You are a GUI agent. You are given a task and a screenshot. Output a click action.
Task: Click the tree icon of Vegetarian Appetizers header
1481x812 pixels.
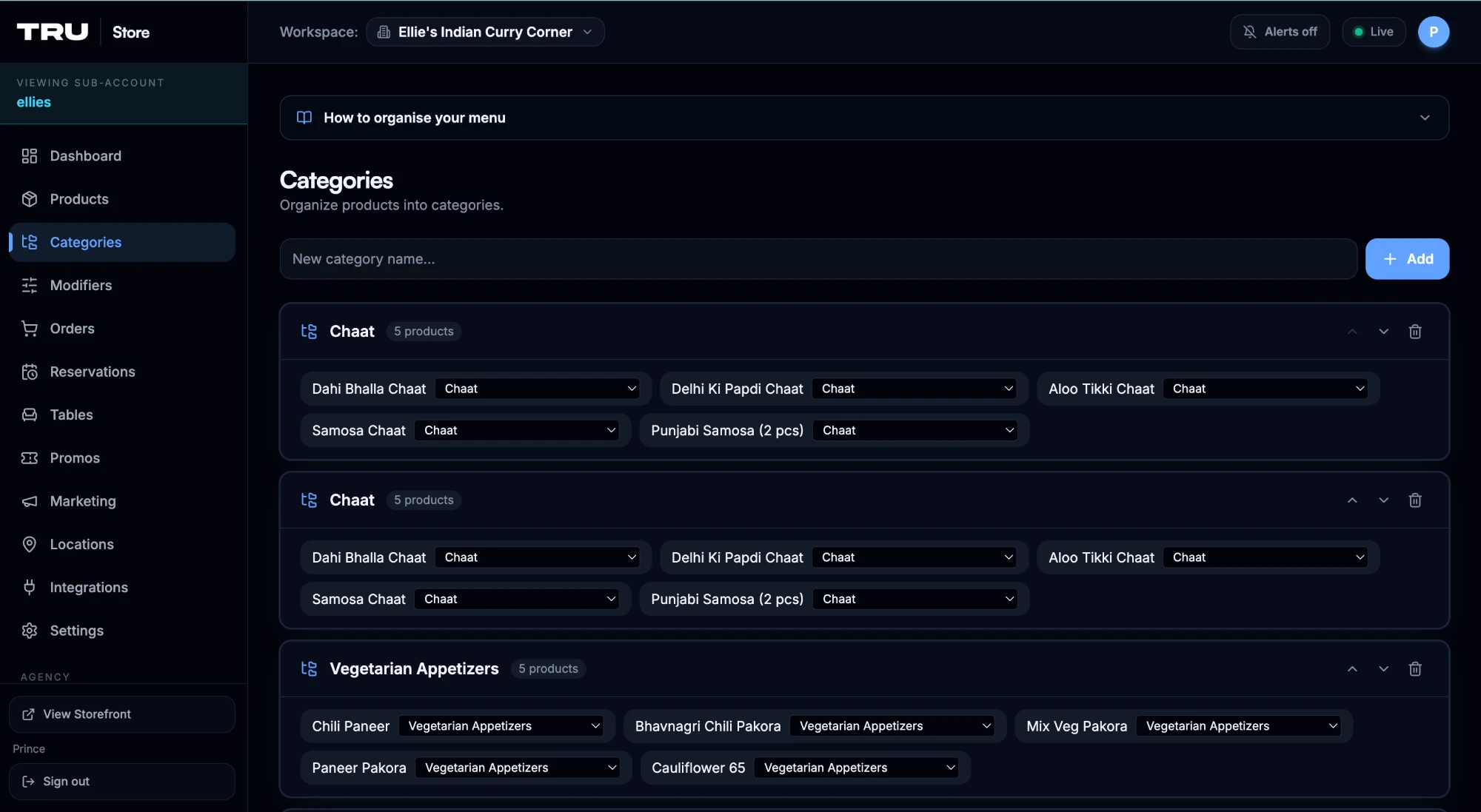[x=309, y=669]
